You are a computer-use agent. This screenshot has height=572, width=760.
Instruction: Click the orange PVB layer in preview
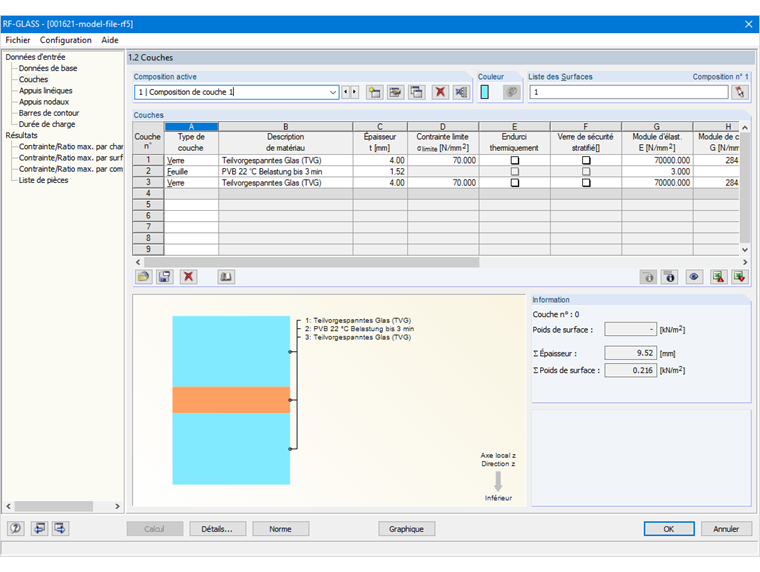(231, 400)
